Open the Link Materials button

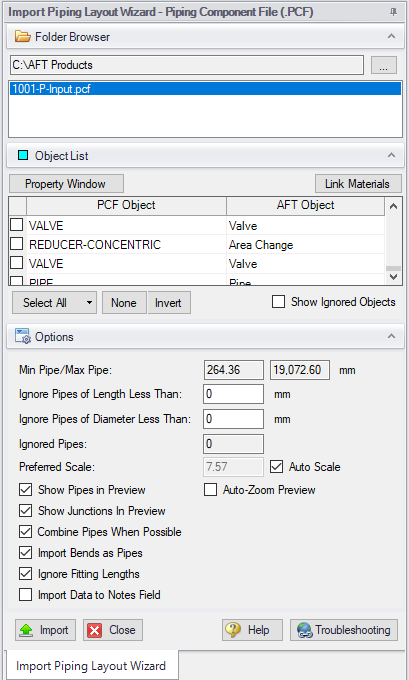[357, 184]
